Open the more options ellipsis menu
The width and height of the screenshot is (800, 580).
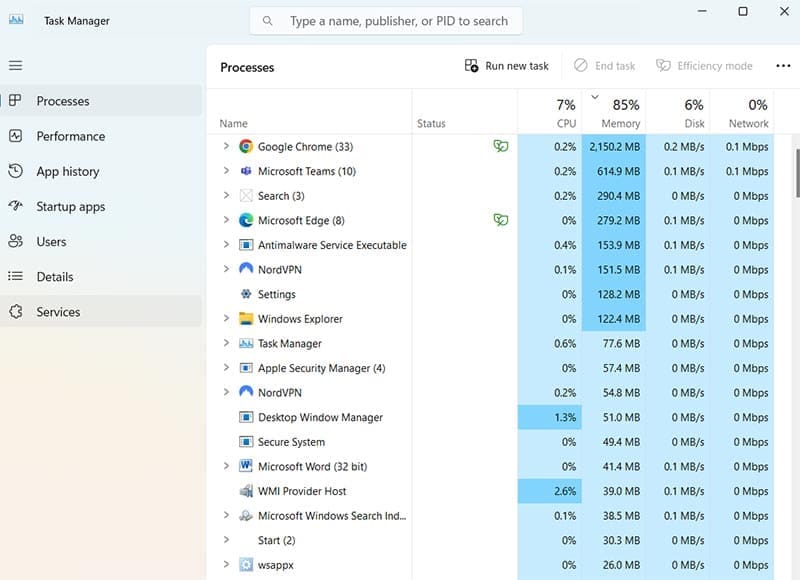tap(778, 65)
